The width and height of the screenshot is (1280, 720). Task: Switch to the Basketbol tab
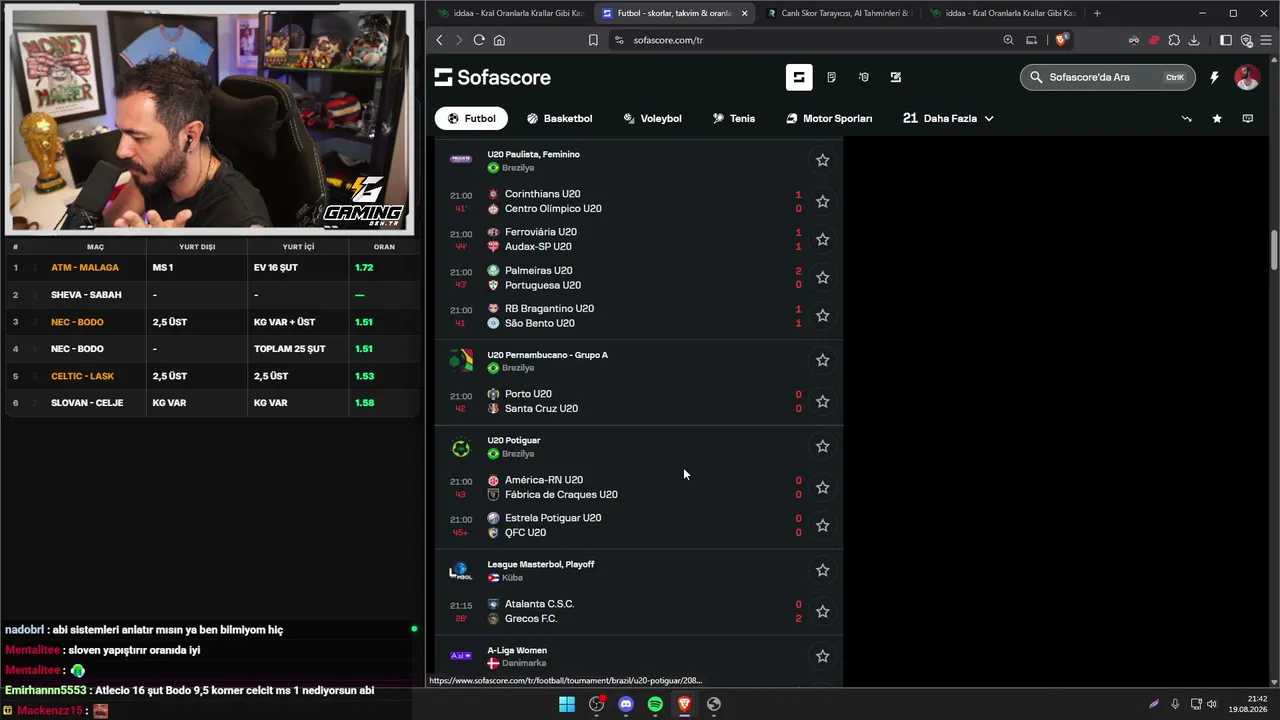pos(560,118)
